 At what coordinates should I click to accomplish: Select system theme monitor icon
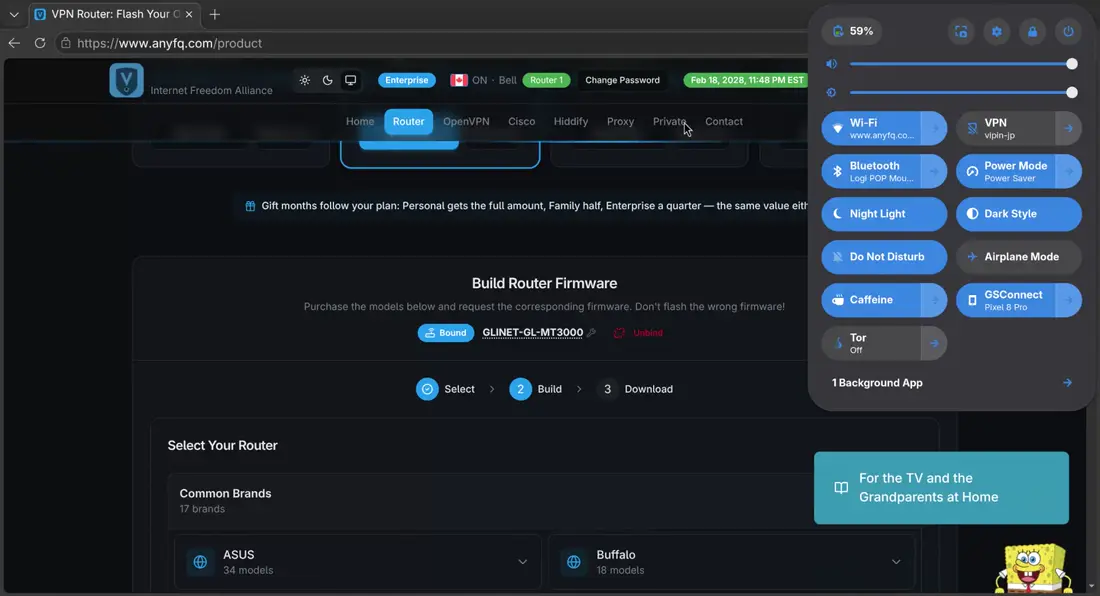351,80
